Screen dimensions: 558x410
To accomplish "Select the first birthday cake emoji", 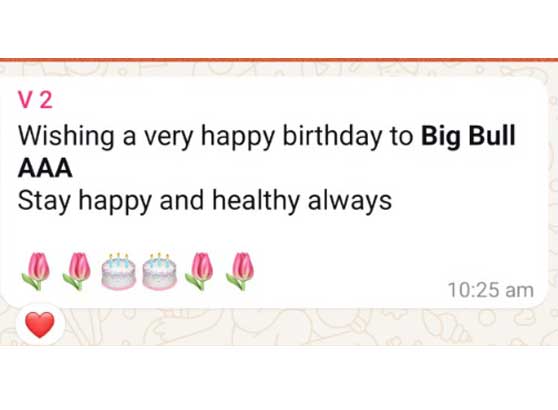I will 119,271.
